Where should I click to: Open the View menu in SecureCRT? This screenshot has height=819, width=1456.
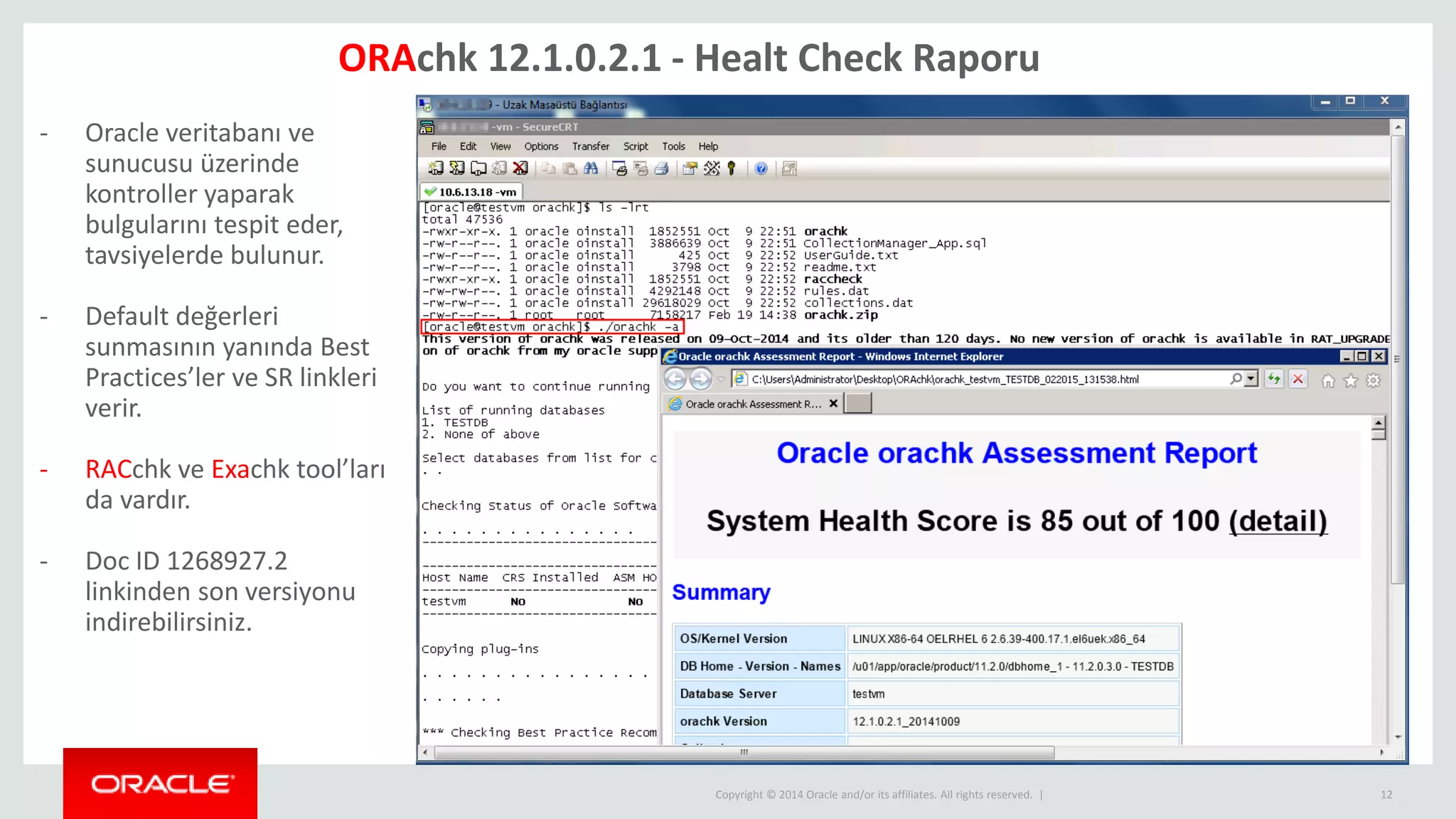coord(500,146)
